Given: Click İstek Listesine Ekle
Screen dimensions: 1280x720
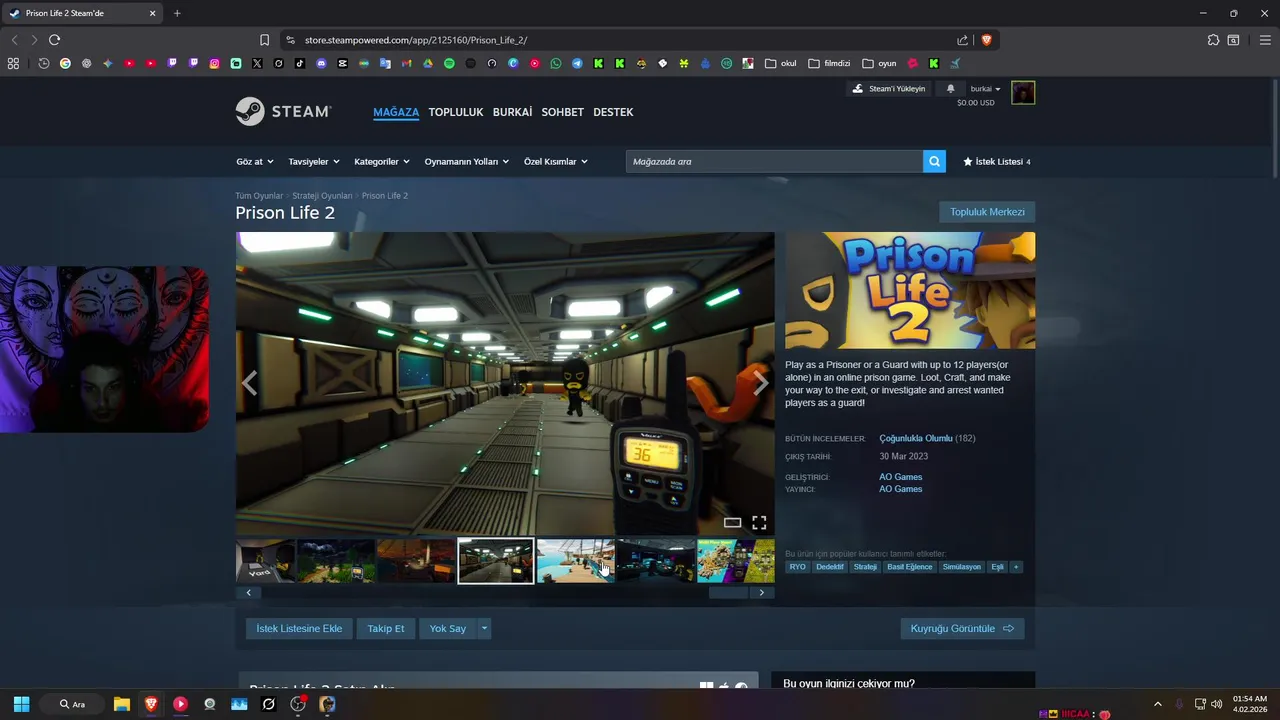Looking at the screenshot, I should coord(299,628).
